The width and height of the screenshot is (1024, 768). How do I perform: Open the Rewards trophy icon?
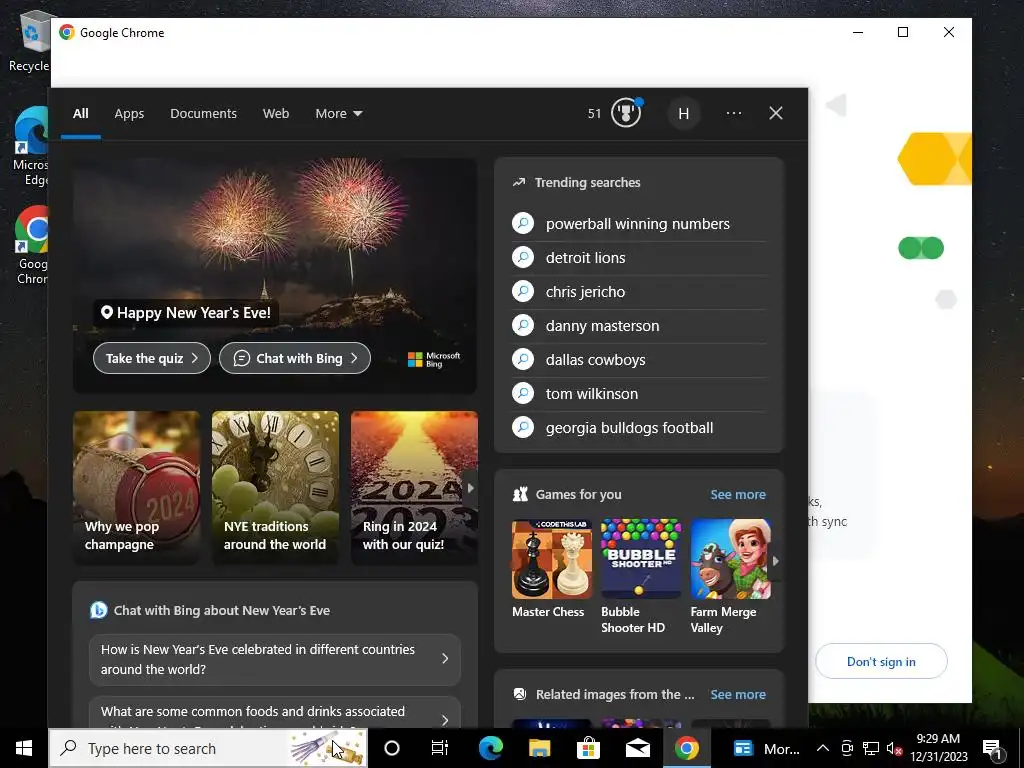(x=626, y=113)
